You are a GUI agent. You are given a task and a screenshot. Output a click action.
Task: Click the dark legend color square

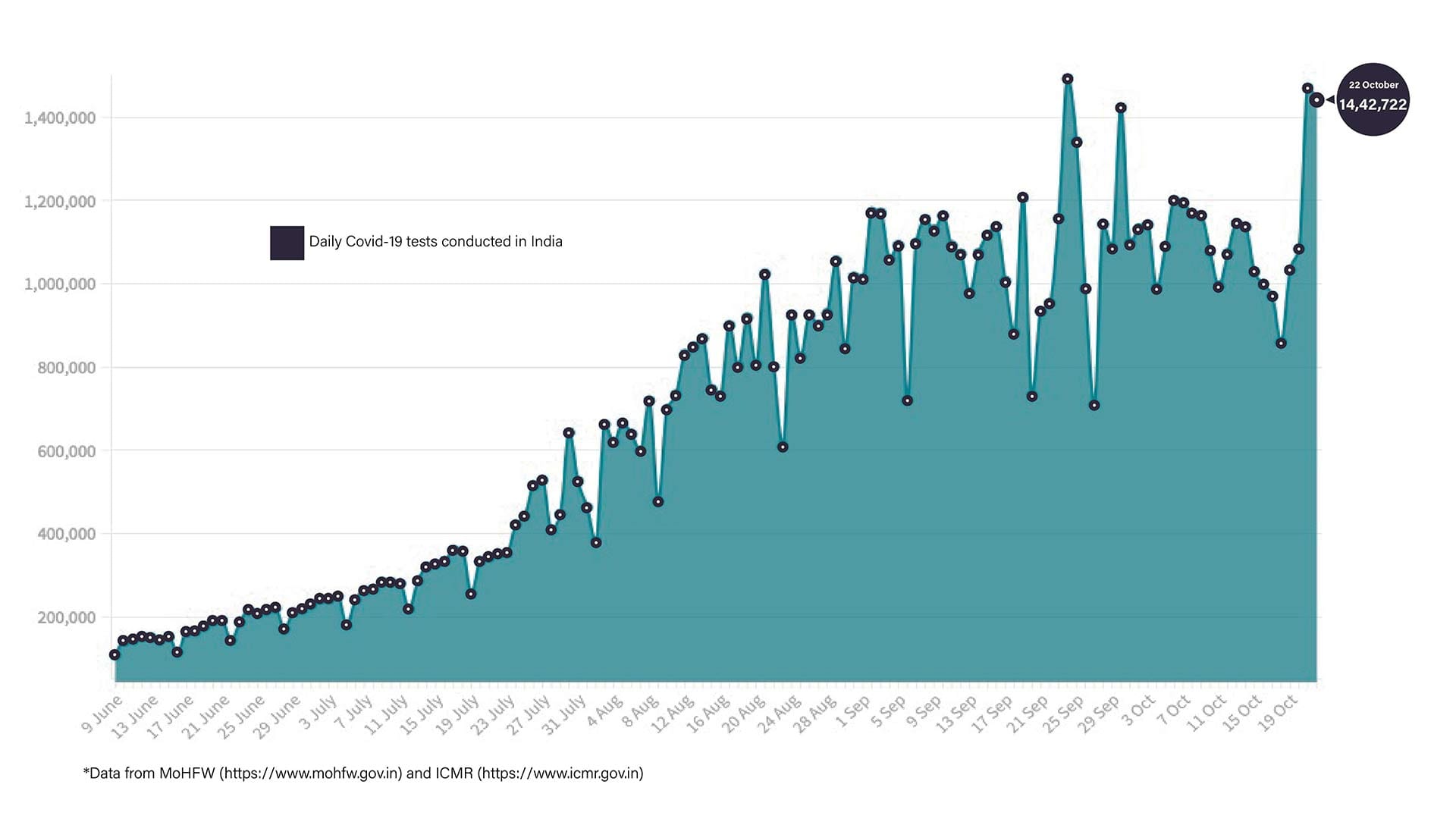point(287,243)
